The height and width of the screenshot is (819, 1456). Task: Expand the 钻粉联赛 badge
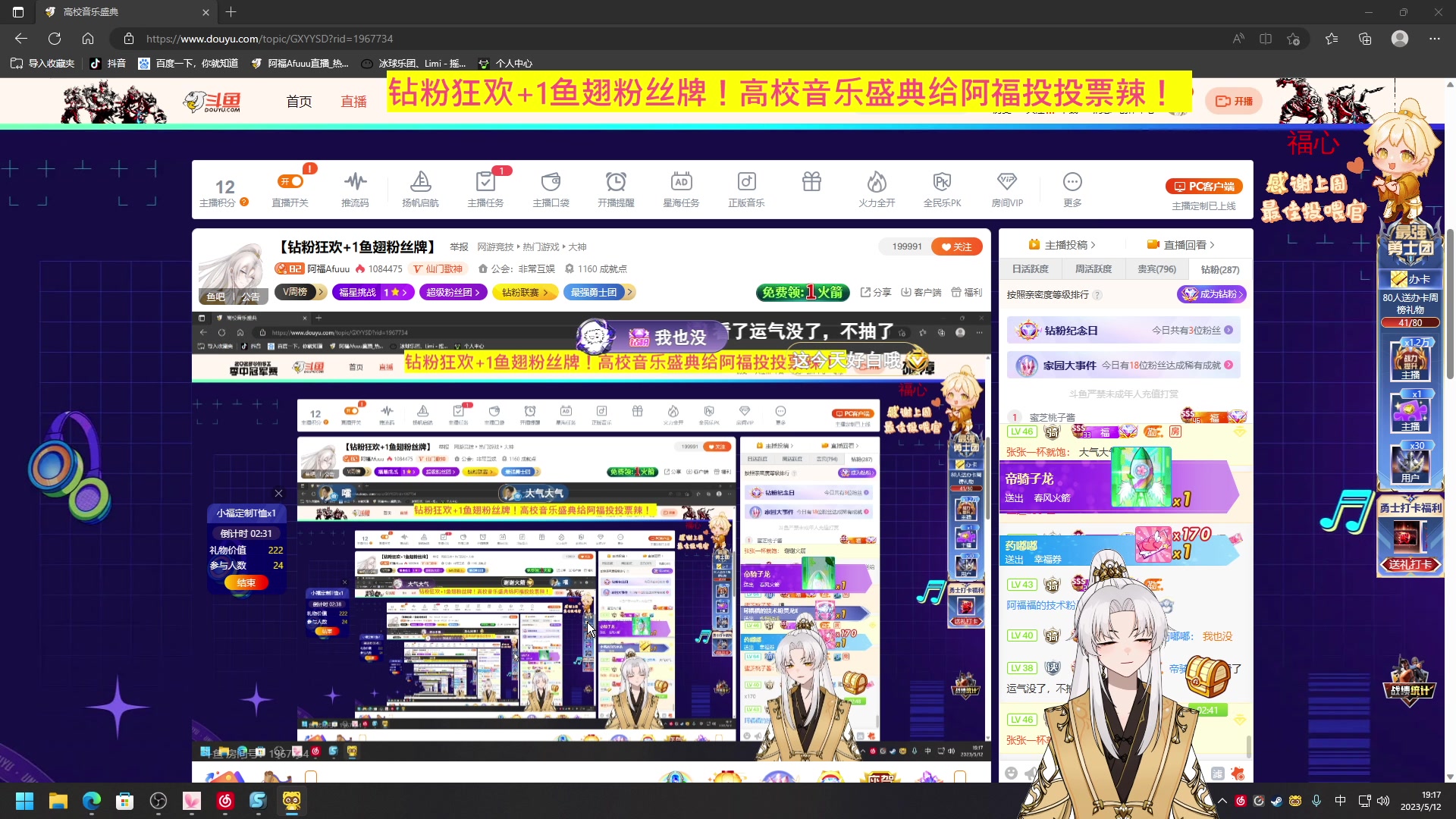point(525,292)
